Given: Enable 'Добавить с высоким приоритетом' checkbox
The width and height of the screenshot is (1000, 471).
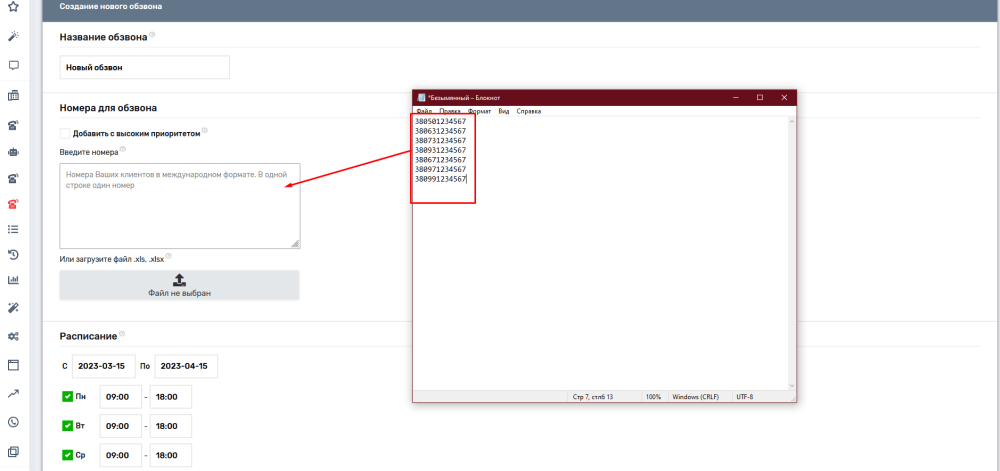Looking at the screenshot, I should pyautogui.click(x=65, y=133).
